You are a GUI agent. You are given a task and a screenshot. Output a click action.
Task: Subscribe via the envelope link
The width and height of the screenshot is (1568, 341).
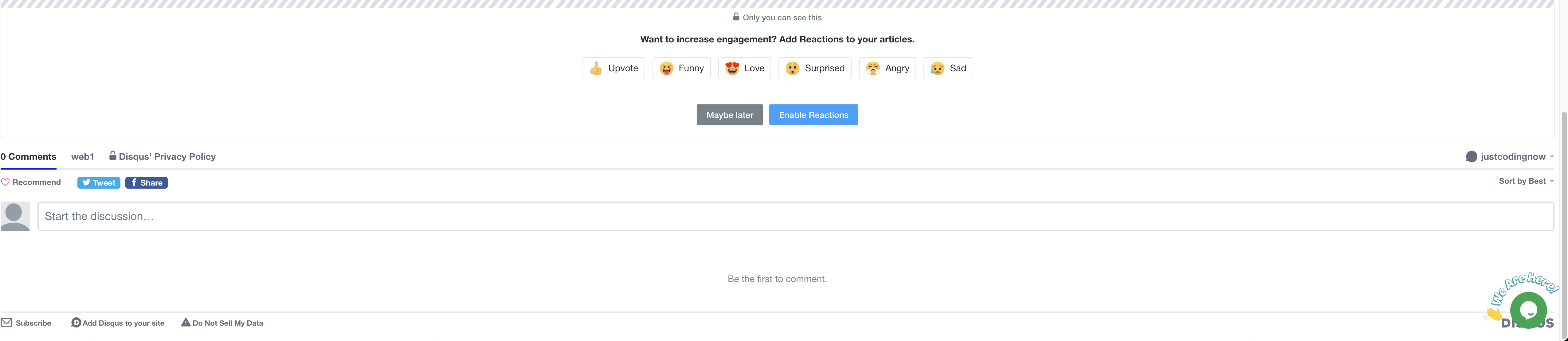pyautogui.click(x=26, y=323)
